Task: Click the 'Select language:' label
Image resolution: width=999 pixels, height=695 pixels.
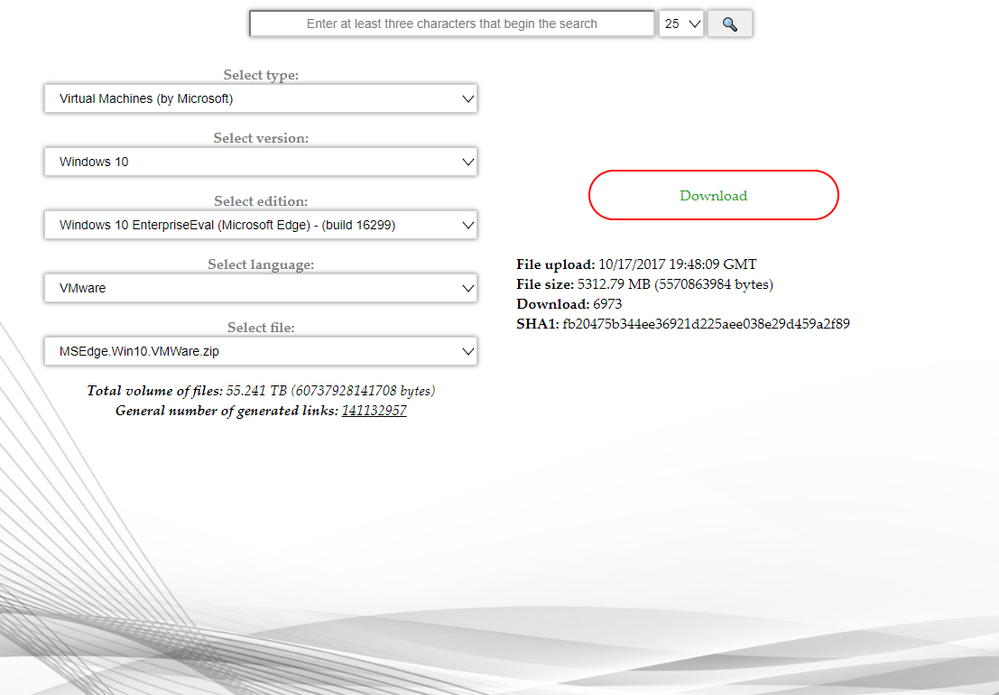Action: [261, 264]
